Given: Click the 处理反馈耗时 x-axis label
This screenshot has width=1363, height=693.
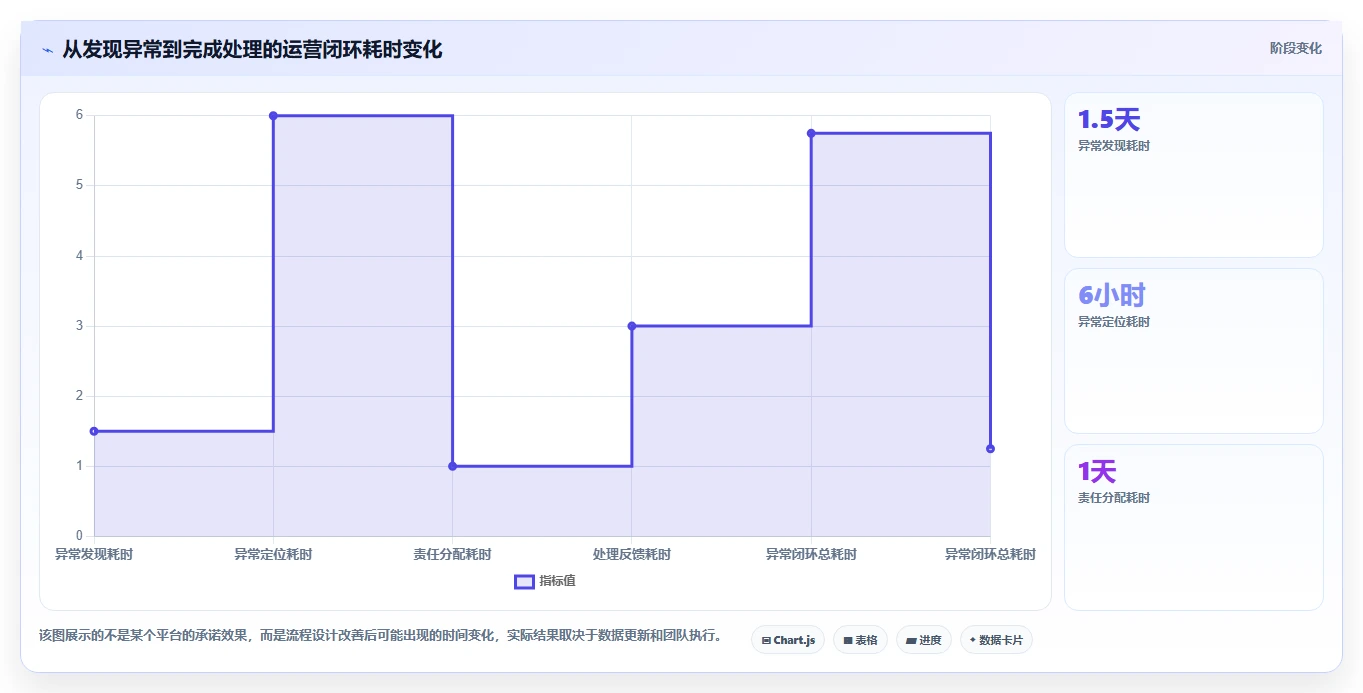Looking at the screenshot, I should tap(632, 554).
